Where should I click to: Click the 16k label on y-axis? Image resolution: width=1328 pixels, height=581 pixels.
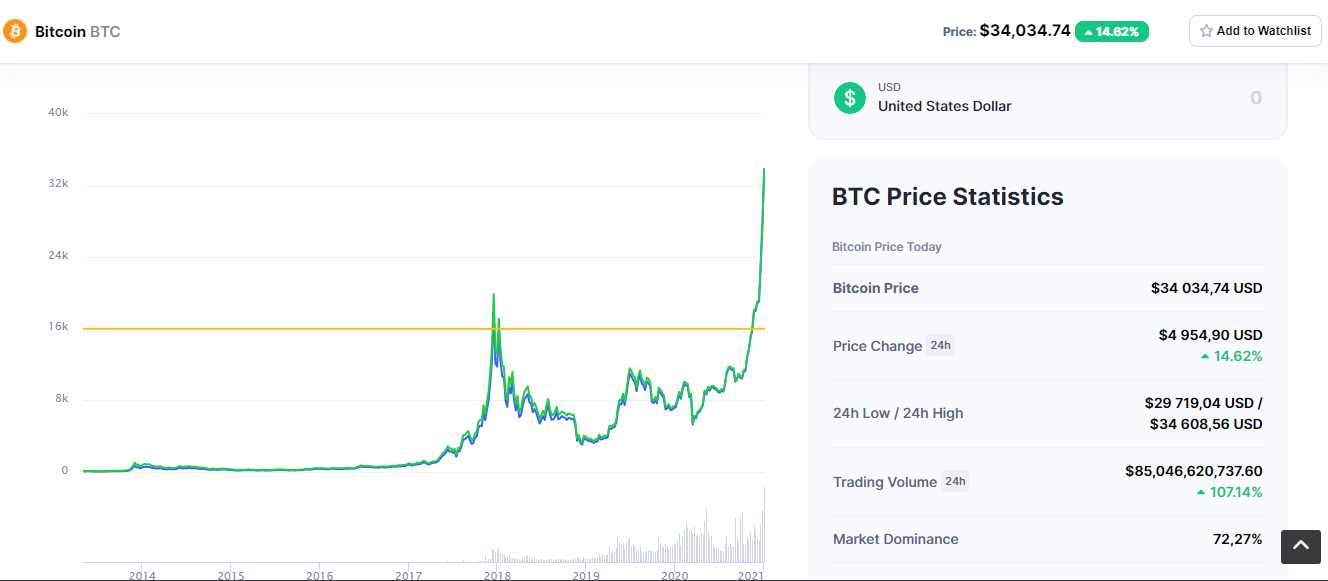click(x=58, y=327)
